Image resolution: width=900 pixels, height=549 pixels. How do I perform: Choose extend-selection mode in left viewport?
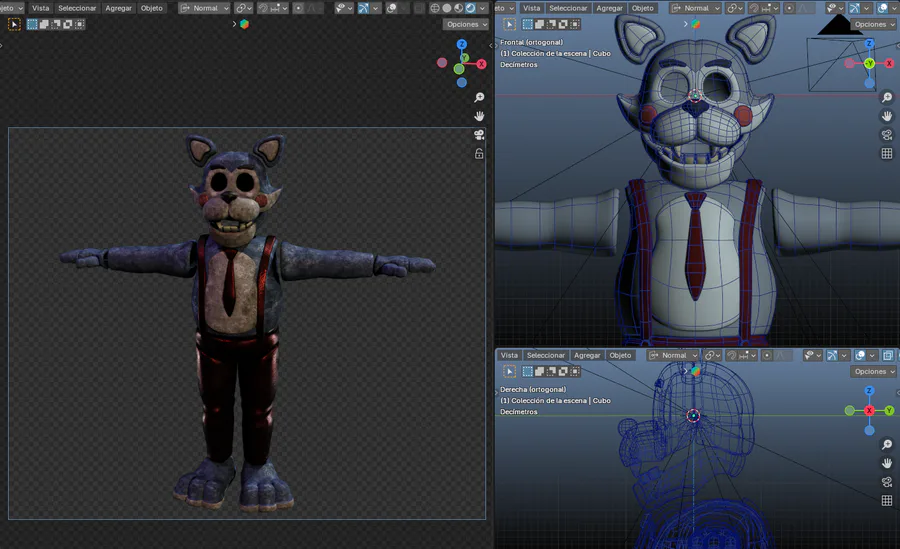pos(44,24)
